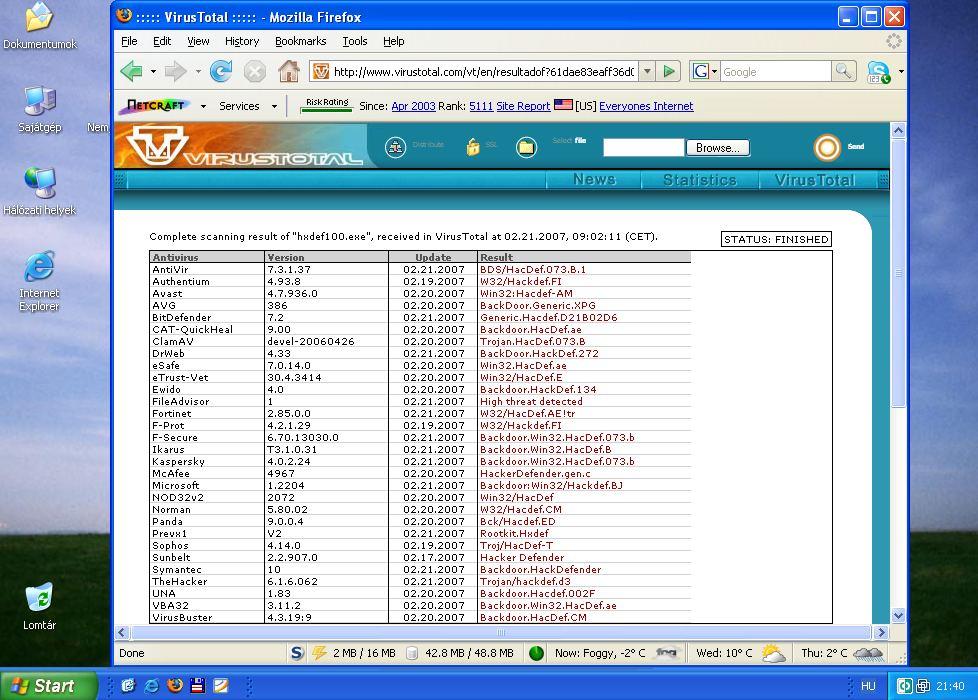Screen dimensions: 978x700
Task: Select the Lomtár recycle bin icon
Action: [x=39, y=606]
